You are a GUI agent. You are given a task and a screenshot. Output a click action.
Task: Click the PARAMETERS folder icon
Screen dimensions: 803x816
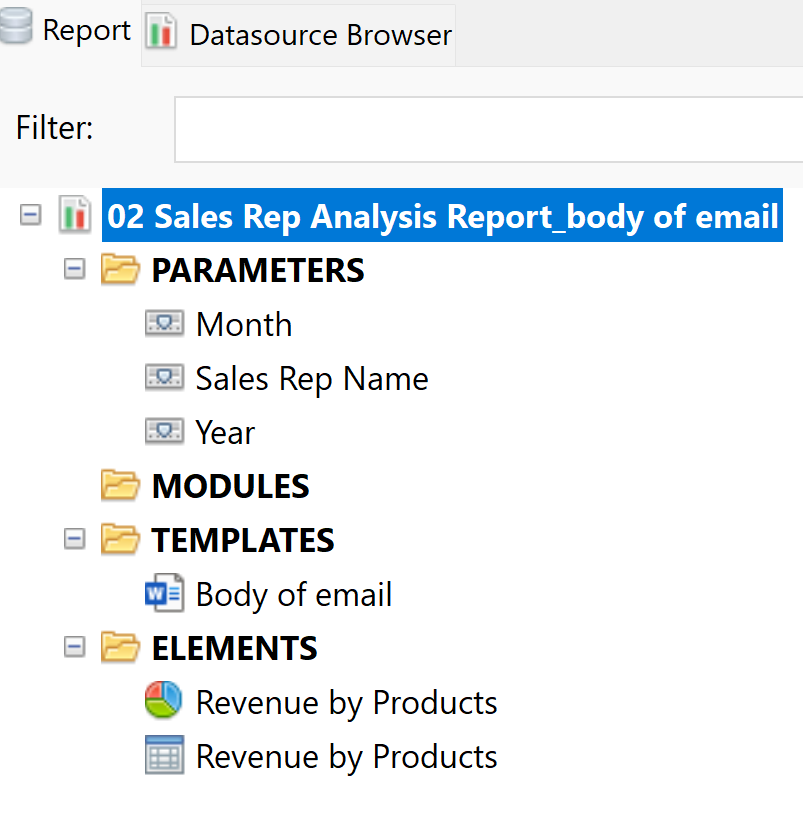[120, 270]
